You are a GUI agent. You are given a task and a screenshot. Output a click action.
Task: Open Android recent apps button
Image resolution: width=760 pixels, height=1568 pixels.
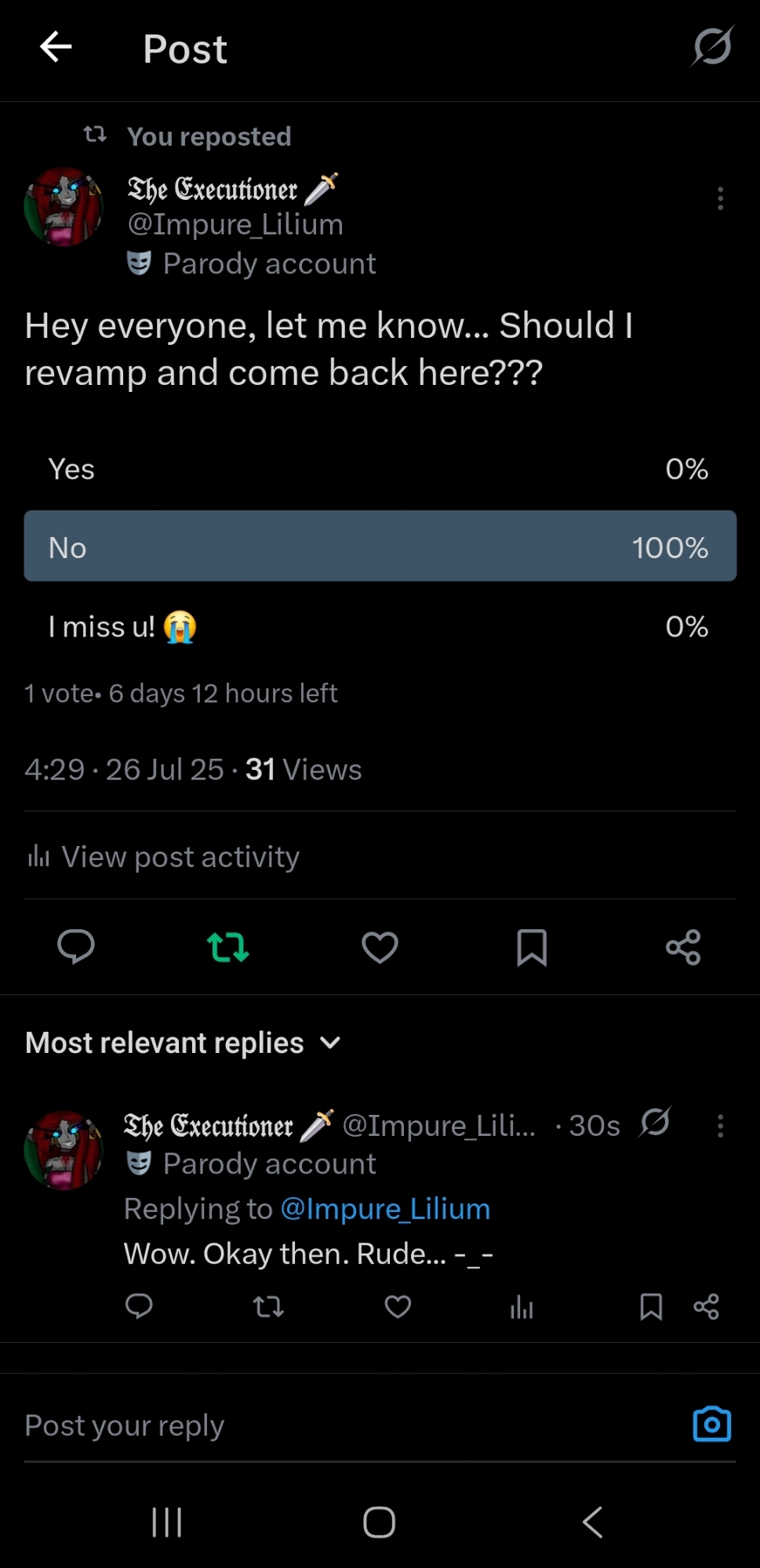point(167,1523)
